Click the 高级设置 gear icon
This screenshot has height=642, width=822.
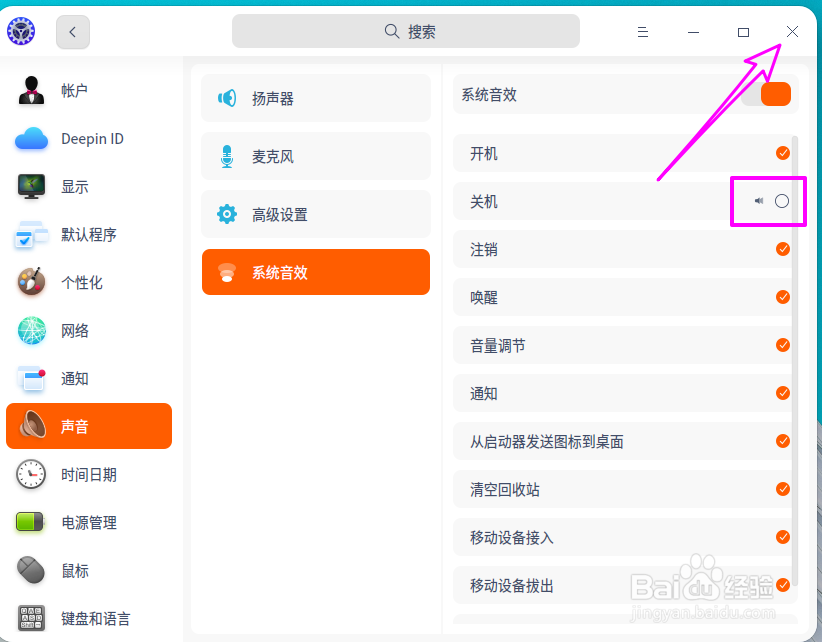tap(227, 214)
